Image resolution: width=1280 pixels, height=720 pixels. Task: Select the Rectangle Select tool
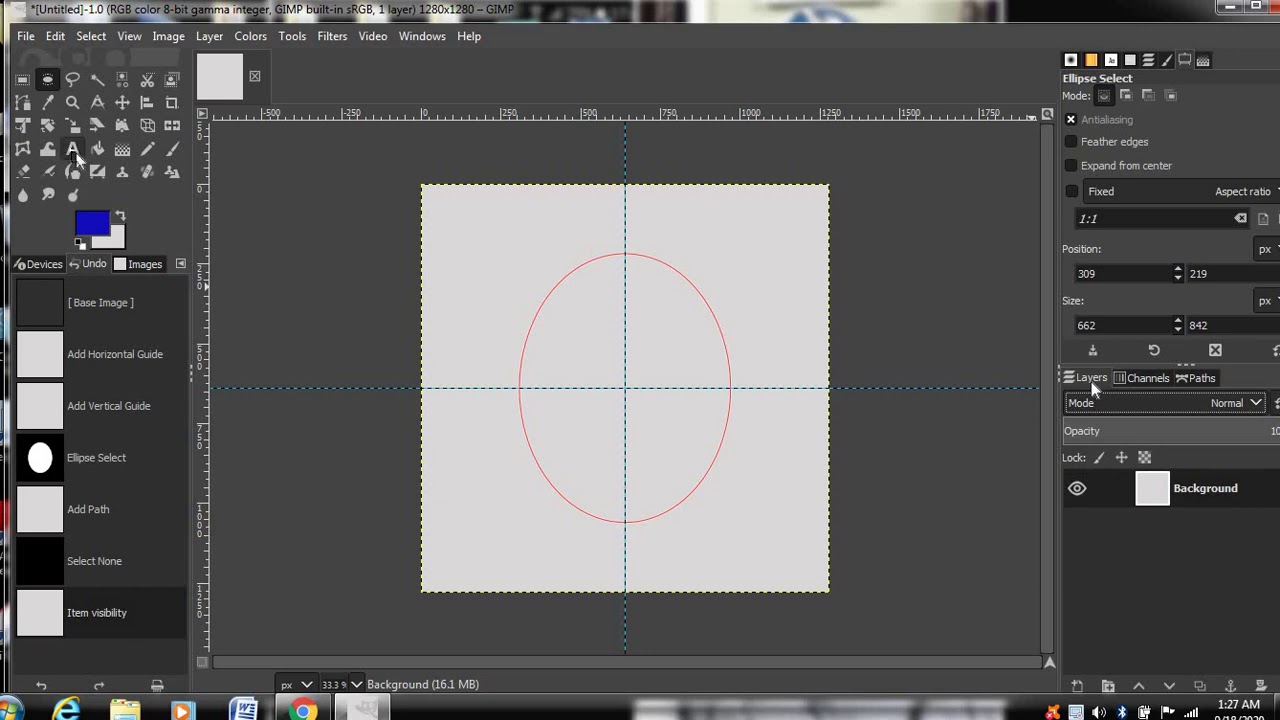click(x=23, y=80)
